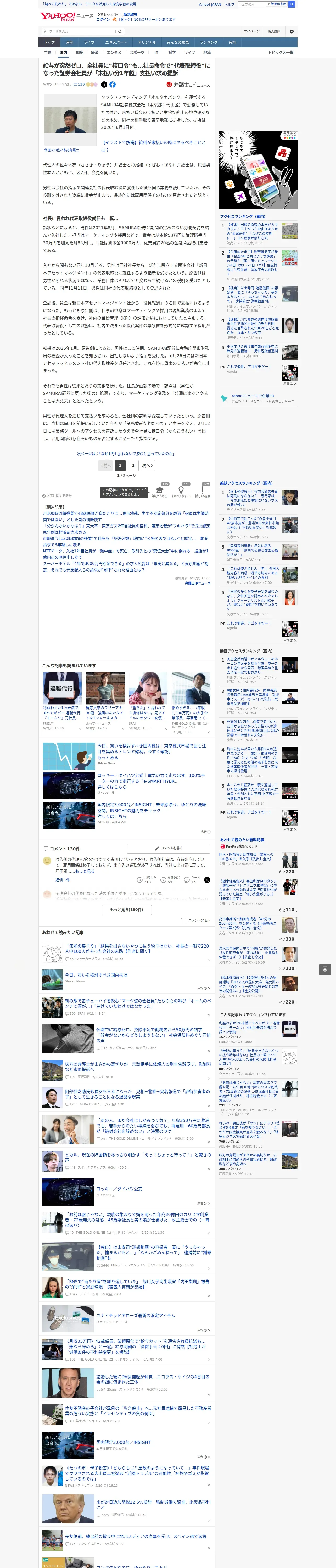Open the ライブ tab in dark navigation bar
Image resolution: width=336 pixels, height=1568 pixels.
tap(89, 43)
